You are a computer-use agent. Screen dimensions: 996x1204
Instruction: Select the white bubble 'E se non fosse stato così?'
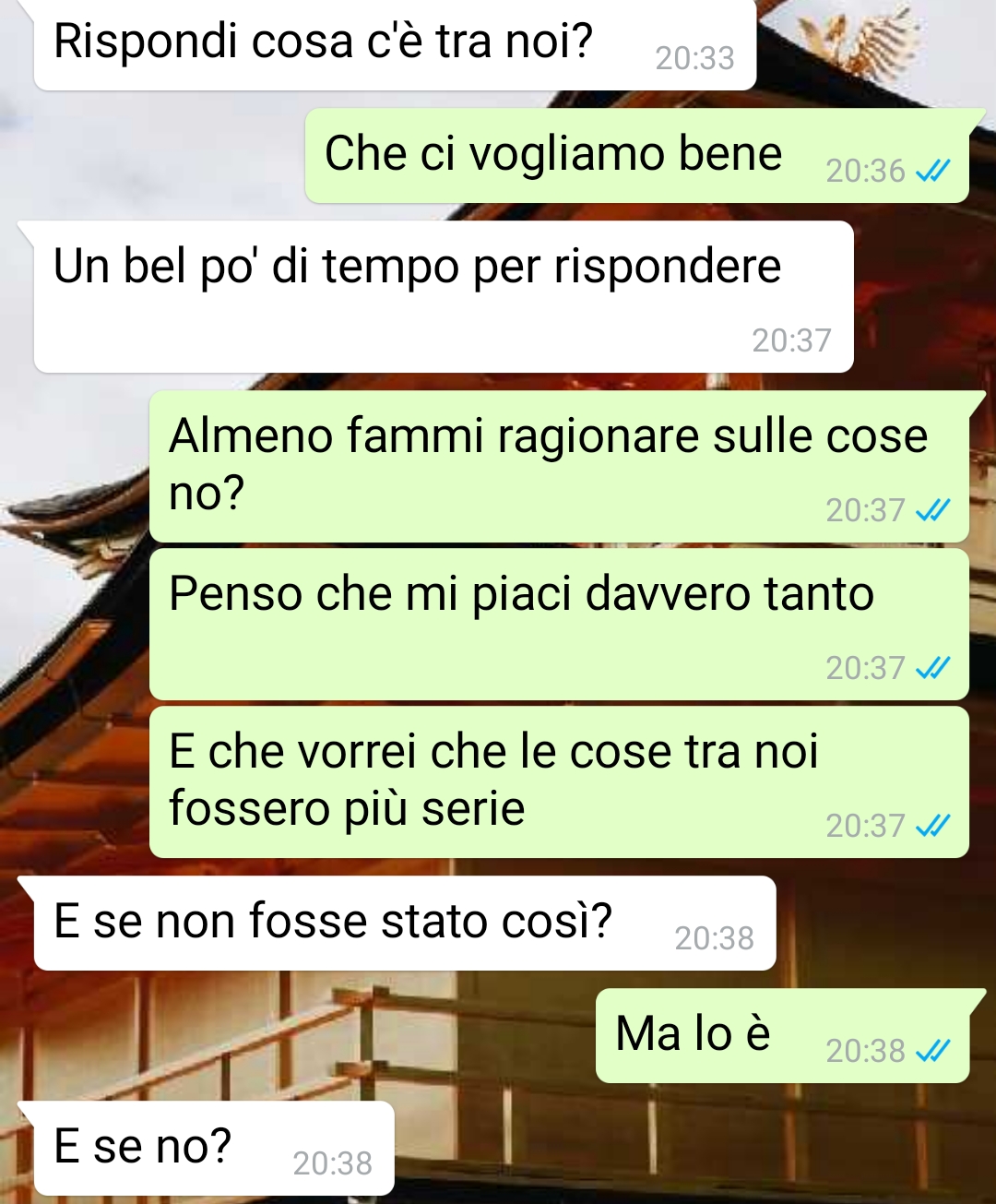pos(405,923)
